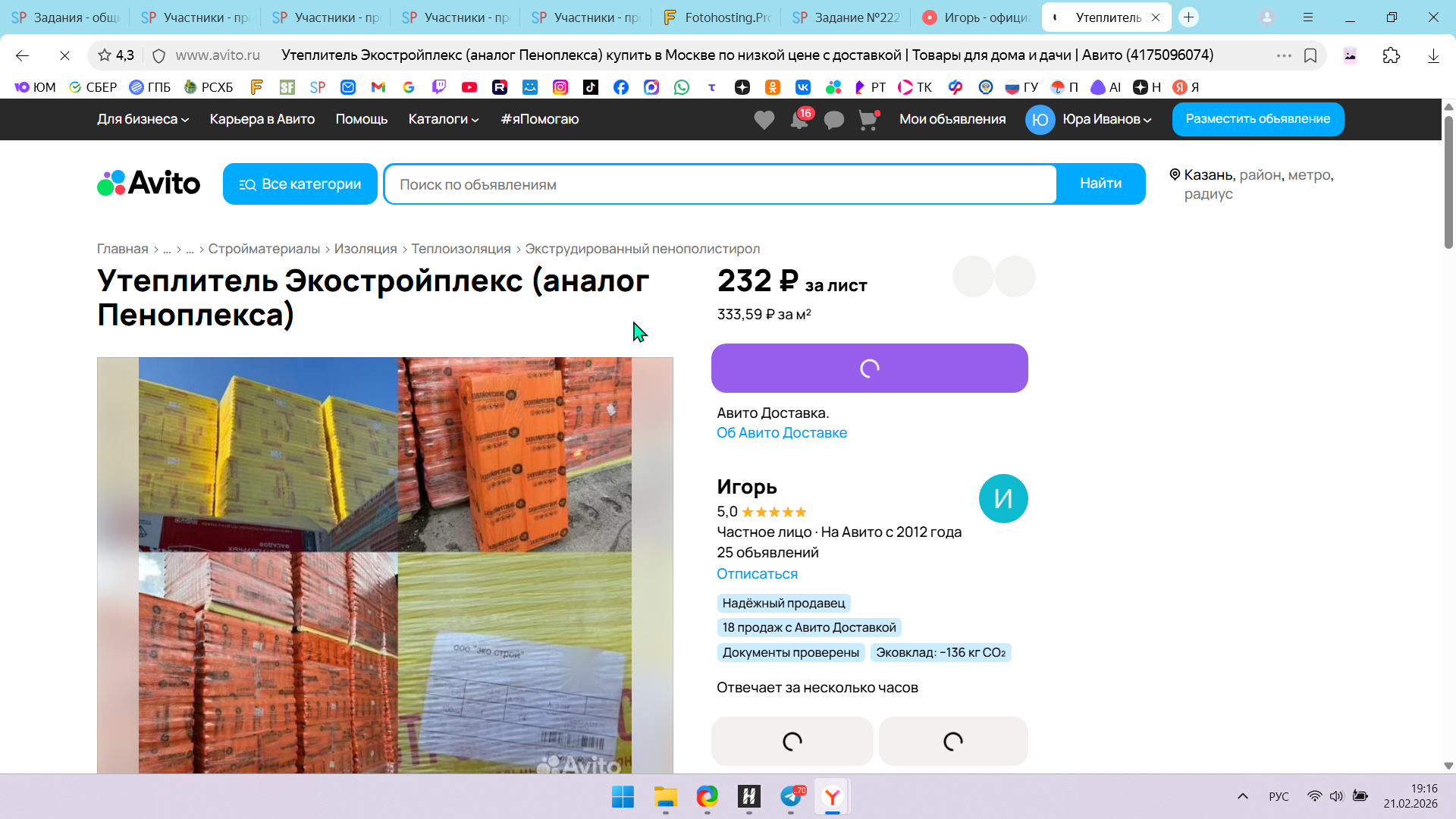Toggle Отписаться subscription for seller
Viewport: 1456px width, 819px height.
pyautogui.click(x=757, y=574)
